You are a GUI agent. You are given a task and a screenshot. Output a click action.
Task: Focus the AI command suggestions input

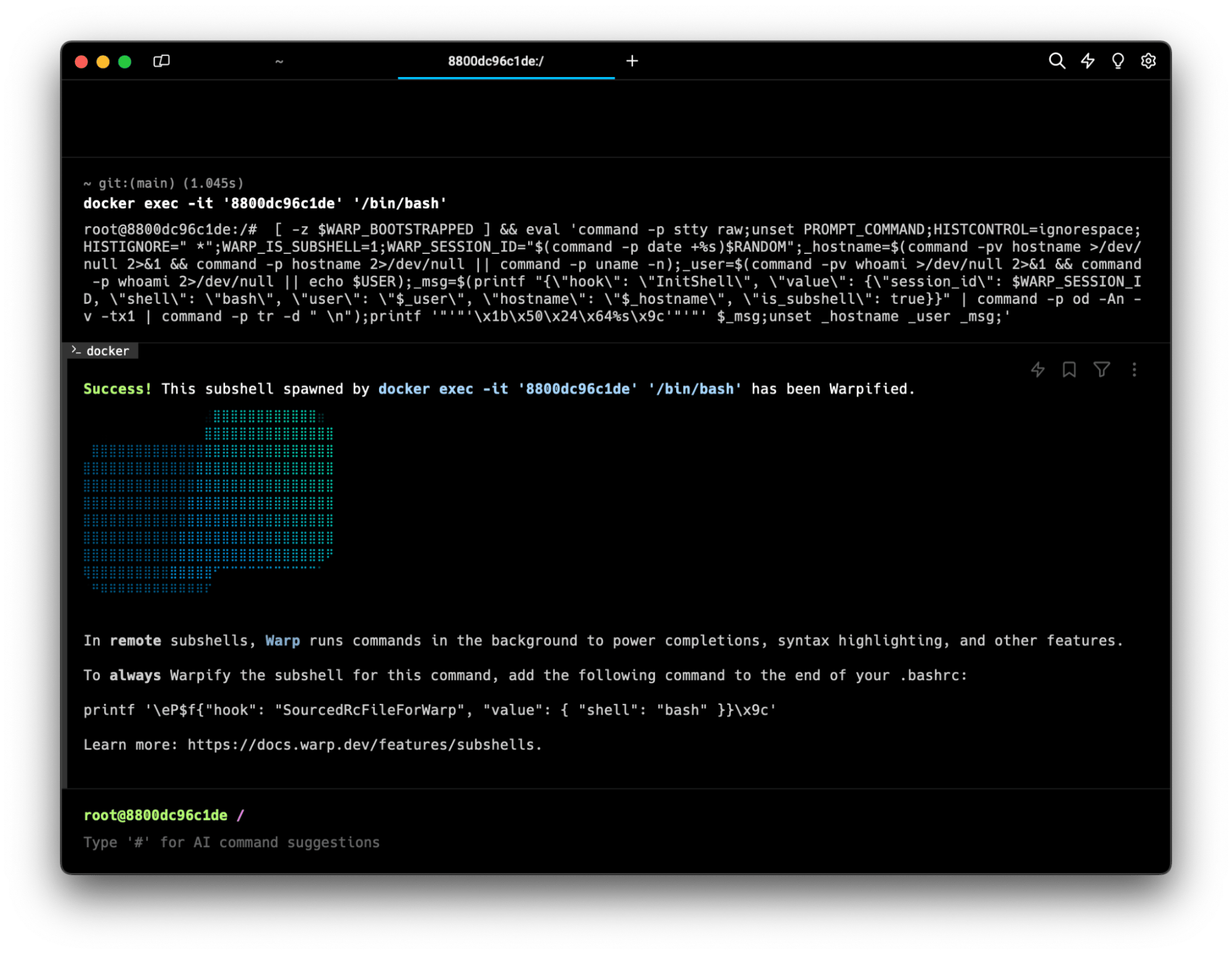coord(232,842)
